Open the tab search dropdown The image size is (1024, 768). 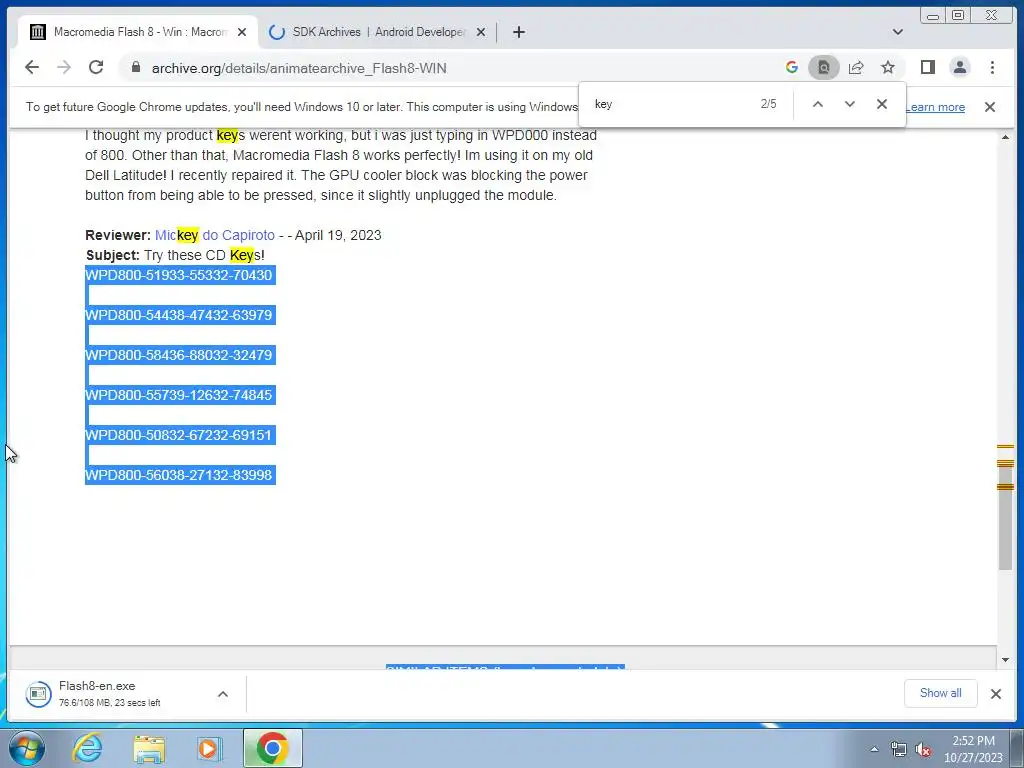[898, 32]
